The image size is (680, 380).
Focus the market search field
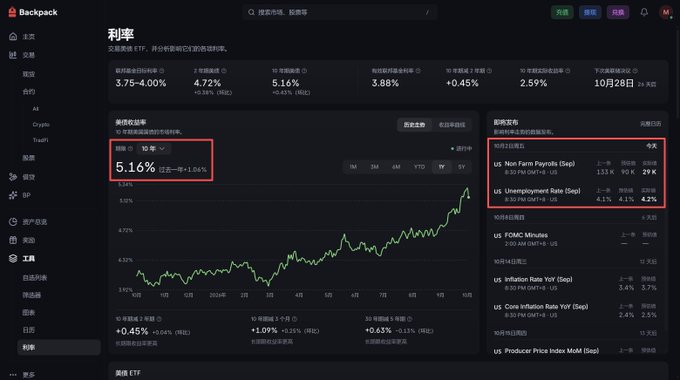340,12
